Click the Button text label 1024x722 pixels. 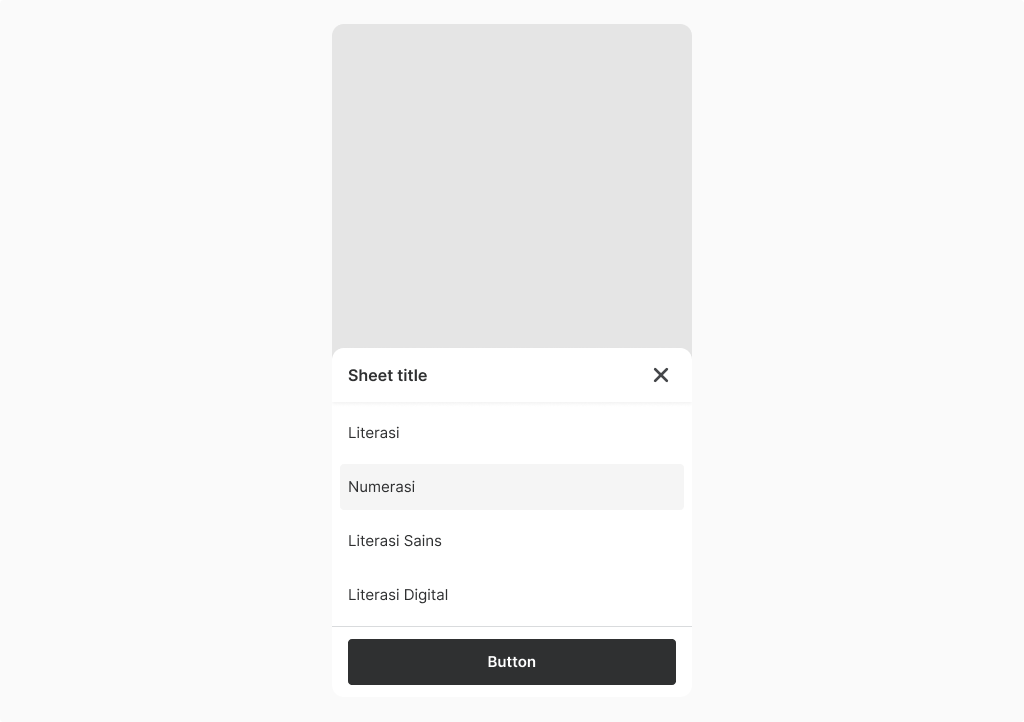(511, 662)
